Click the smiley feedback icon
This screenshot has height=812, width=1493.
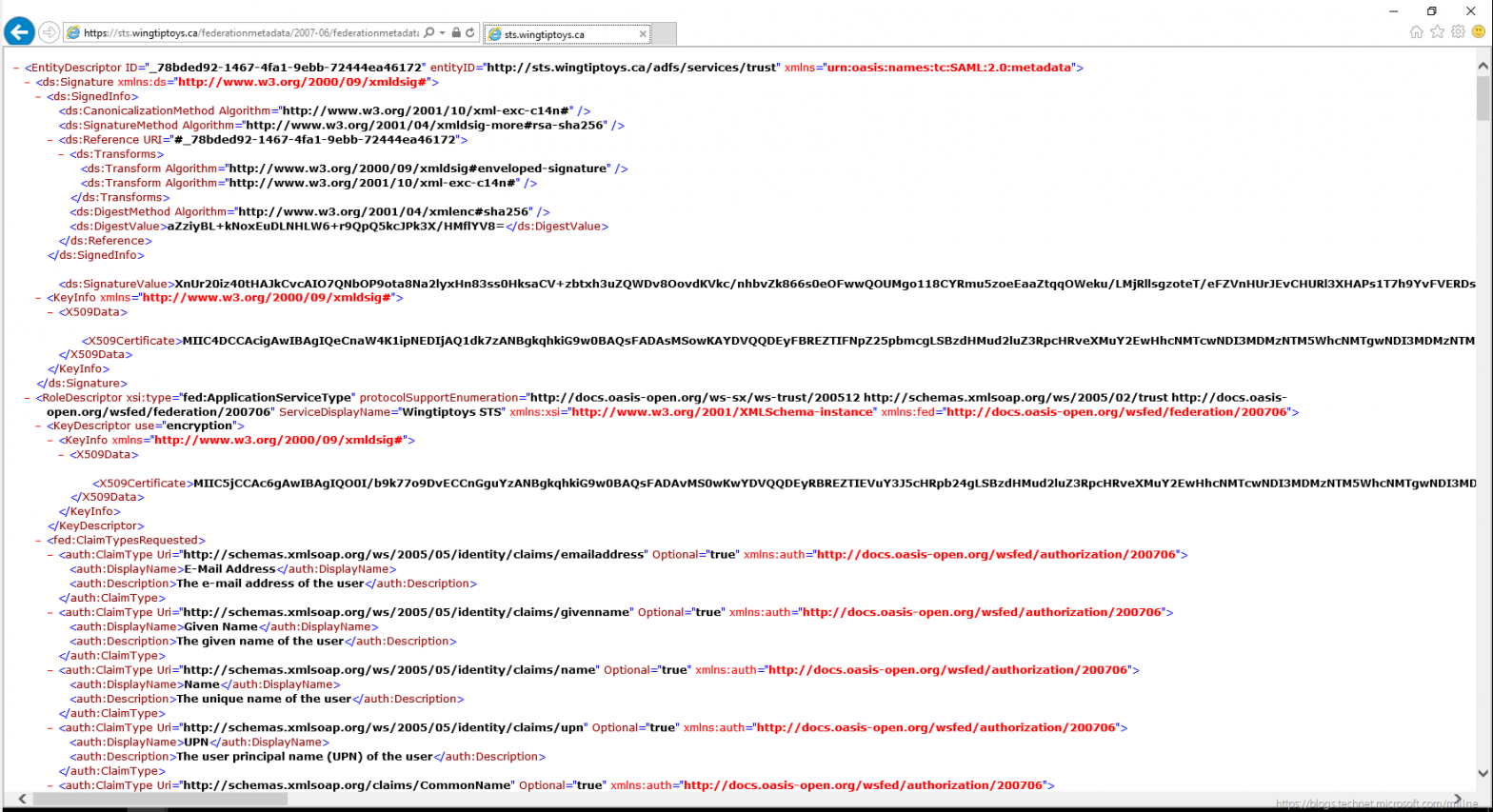[x=1479, y=31]
